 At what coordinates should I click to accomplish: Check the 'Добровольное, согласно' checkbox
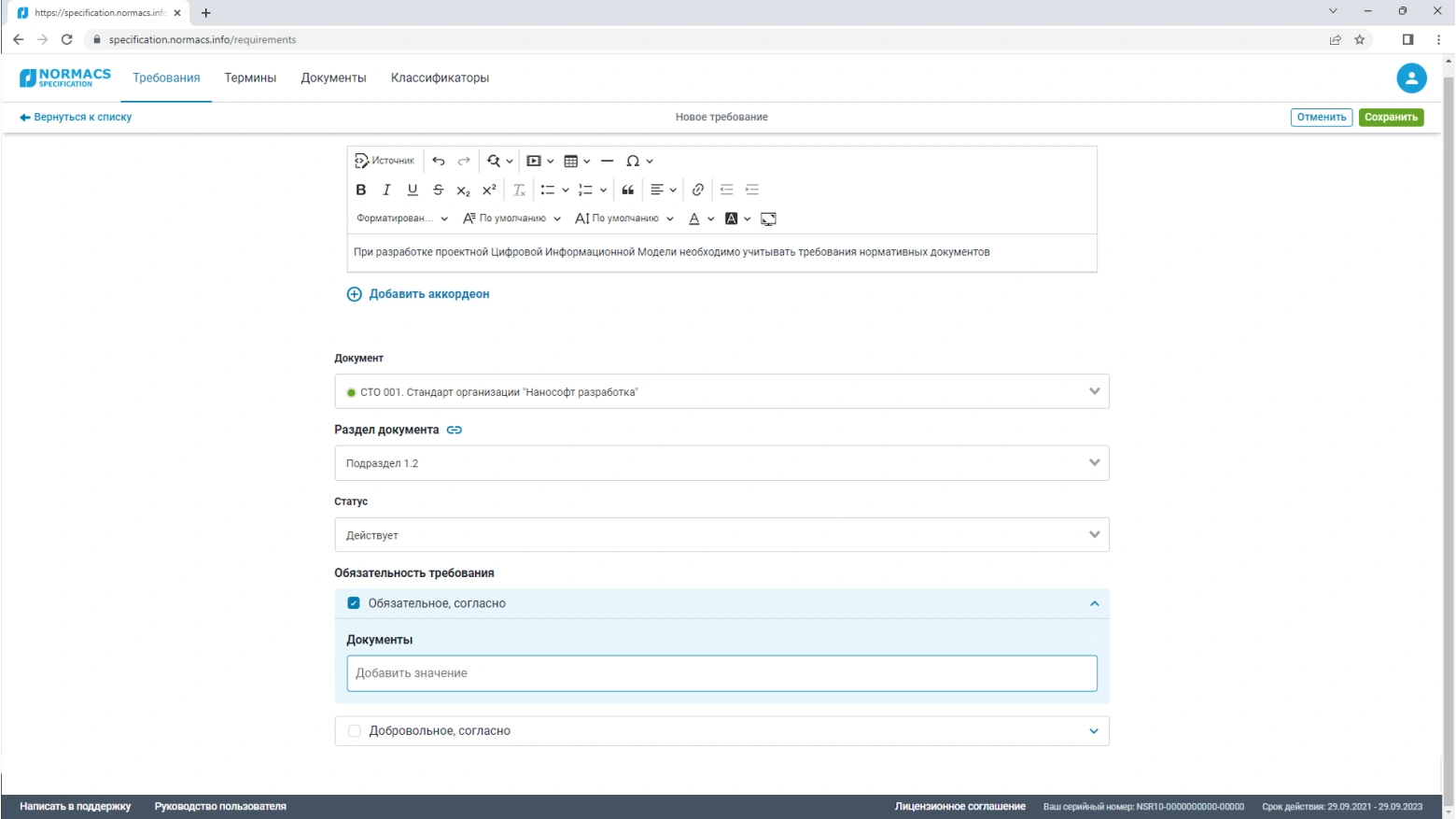354,731
